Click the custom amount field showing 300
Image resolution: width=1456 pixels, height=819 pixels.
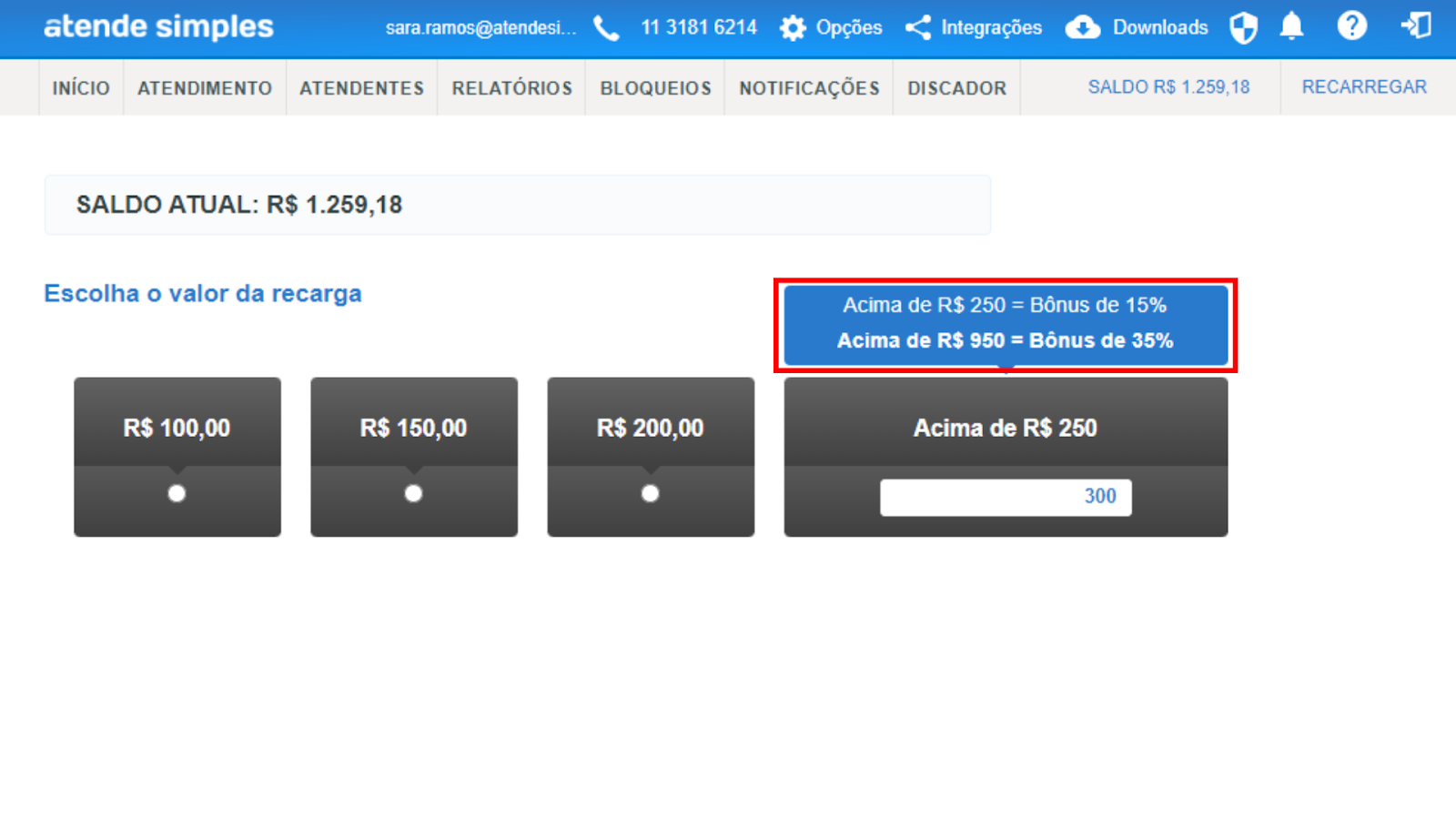[1006, 497]
